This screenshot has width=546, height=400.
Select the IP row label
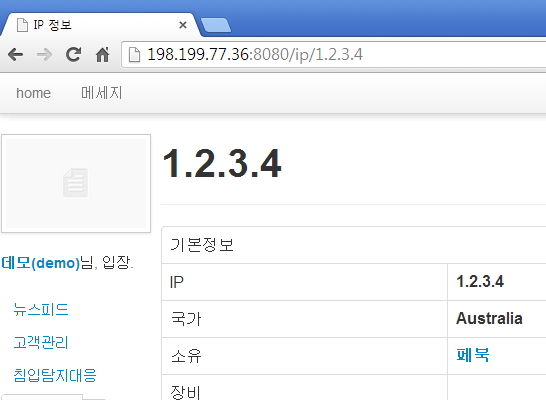(x=177, y=282)
